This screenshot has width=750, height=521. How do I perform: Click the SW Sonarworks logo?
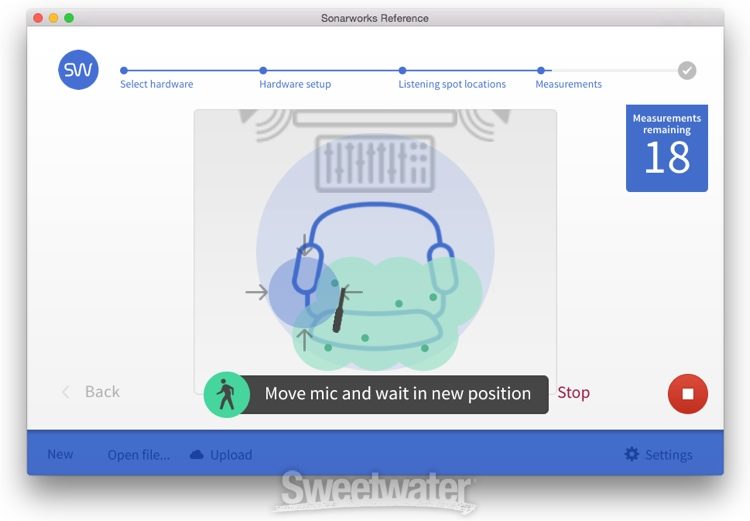(78, 70)
